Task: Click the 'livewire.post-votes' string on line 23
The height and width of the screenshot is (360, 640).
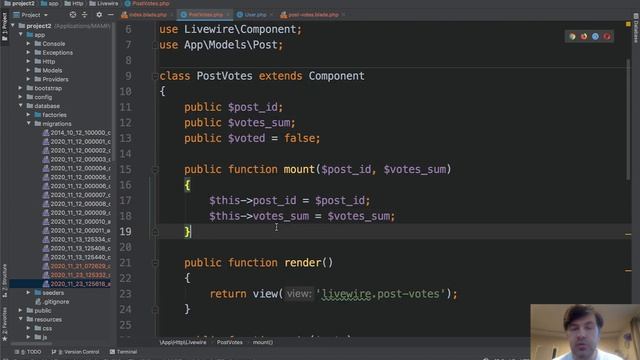Action: [380, 294]
